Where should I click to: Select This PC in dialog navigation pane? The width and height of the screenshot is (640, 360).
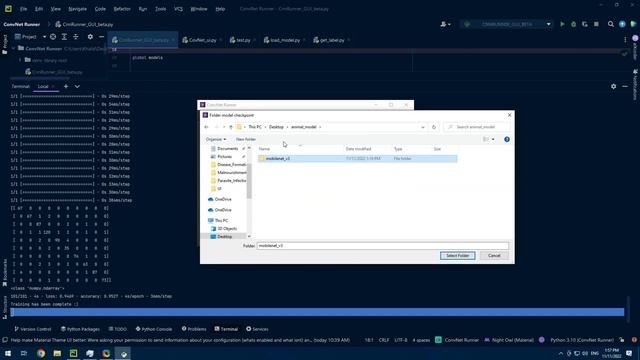click(222, 220)
